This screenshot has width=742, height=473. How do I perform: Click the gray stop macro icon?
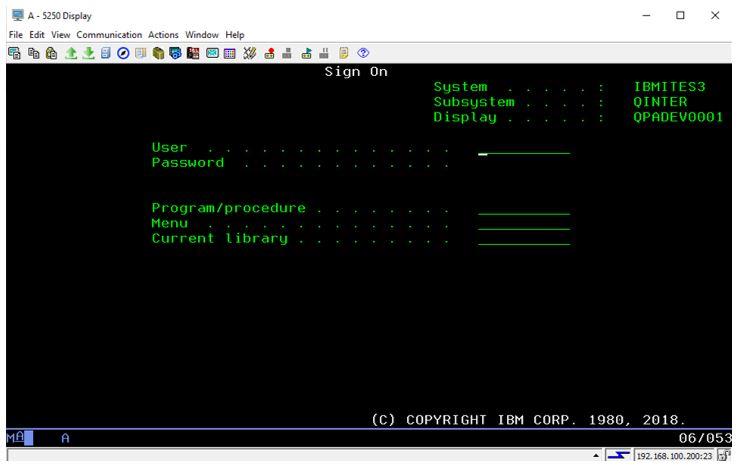[287, 53]
